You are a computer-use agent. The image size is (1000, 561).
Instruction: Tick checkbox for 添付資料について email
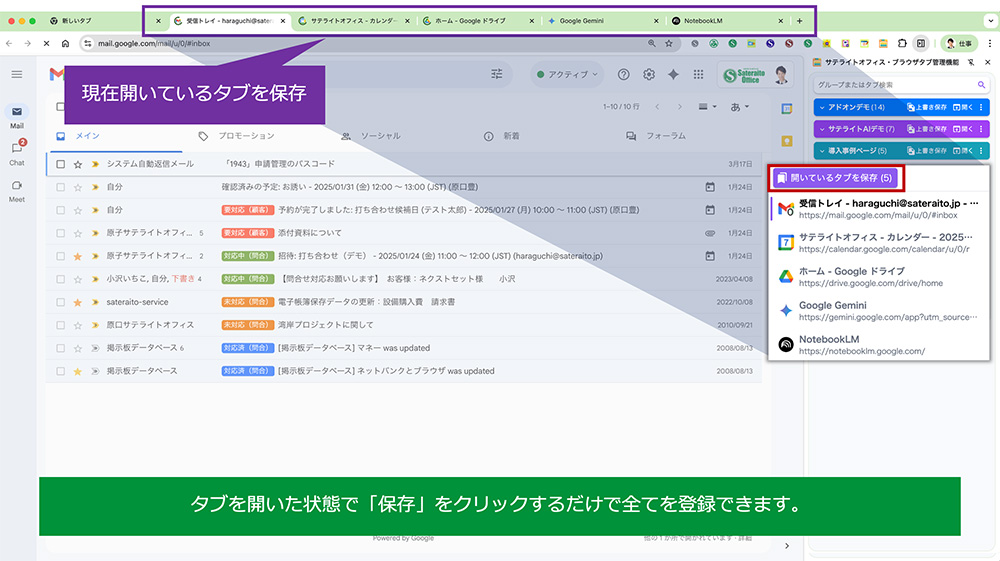pos(60,233)
